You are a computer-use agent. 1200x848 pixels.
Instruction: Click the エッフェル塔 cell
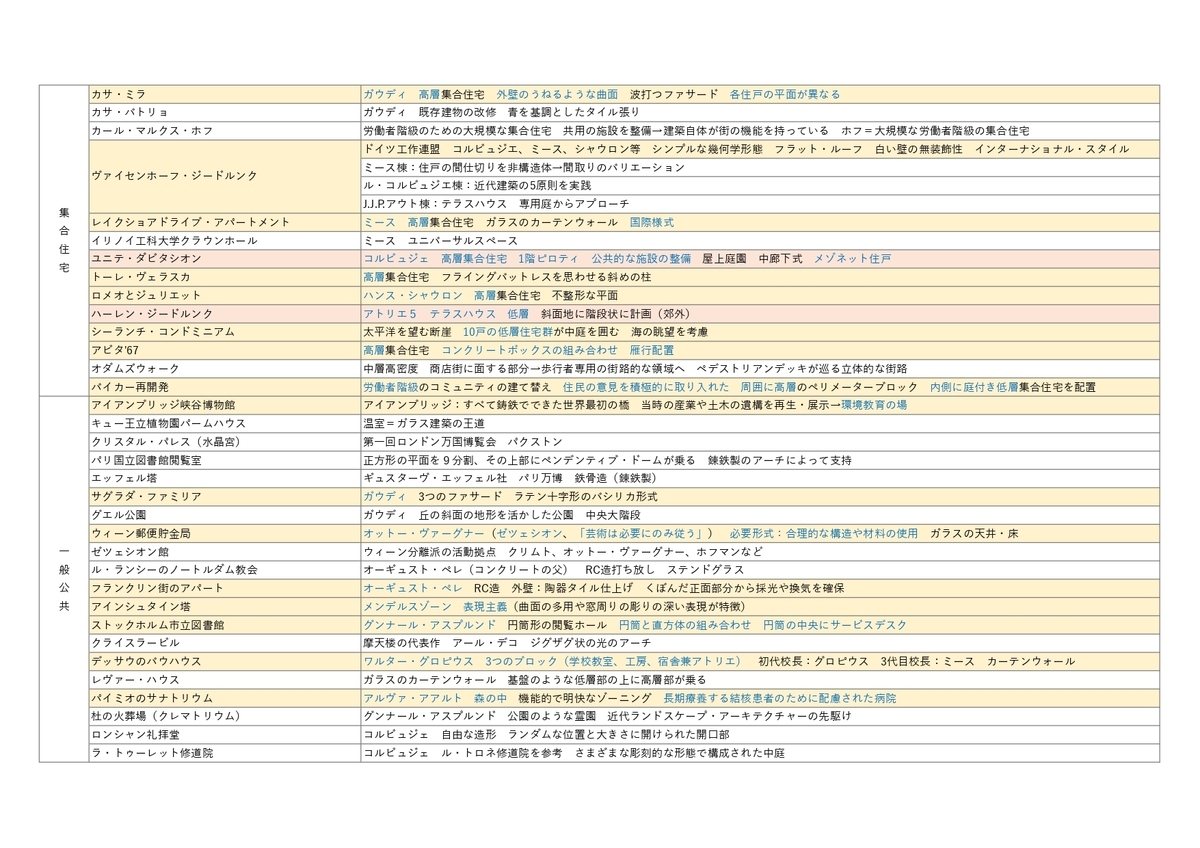pyautogui.click(x=224, y=478)
